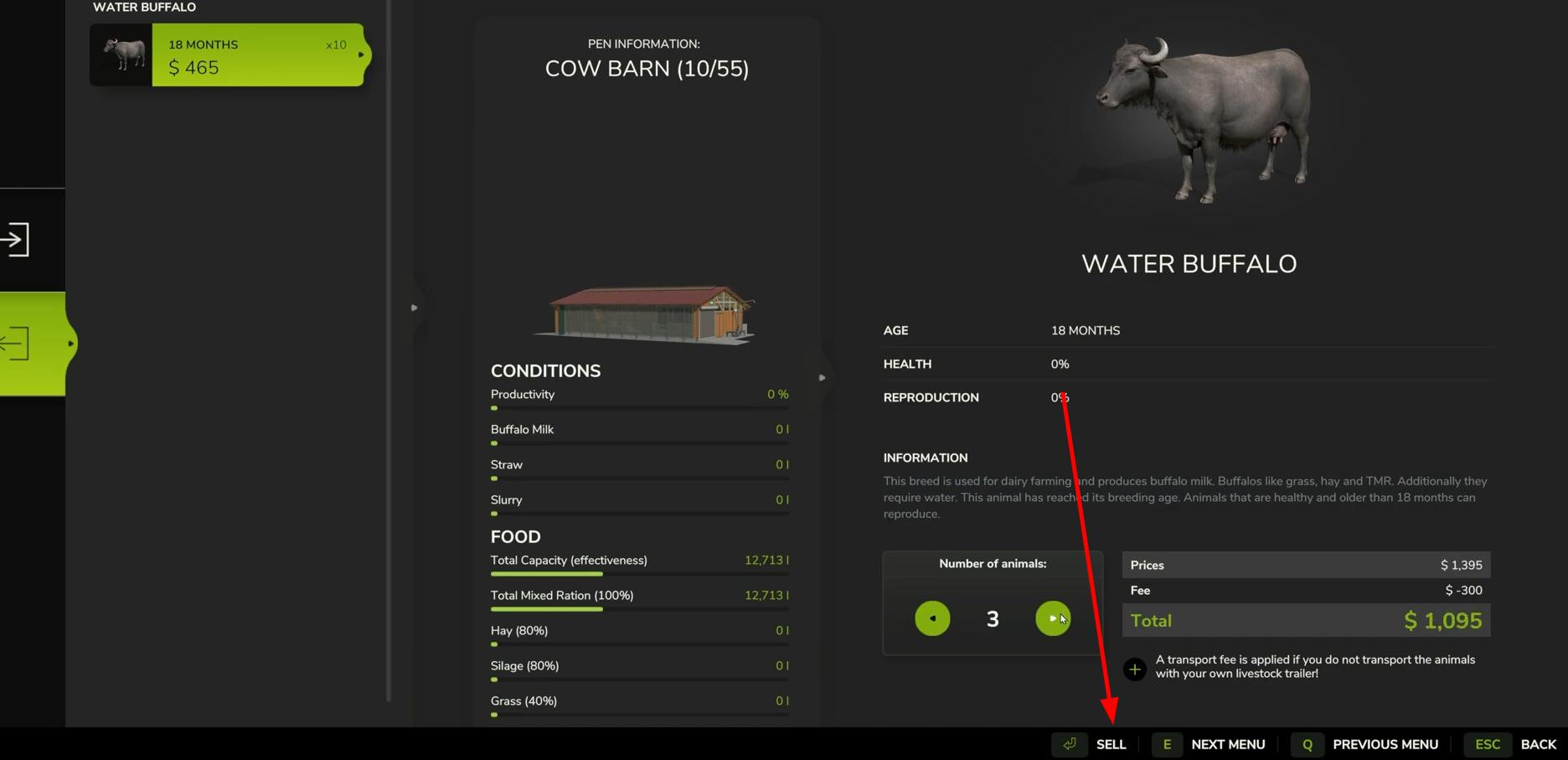Click the Sell enter-key icon

[1070, 744]
